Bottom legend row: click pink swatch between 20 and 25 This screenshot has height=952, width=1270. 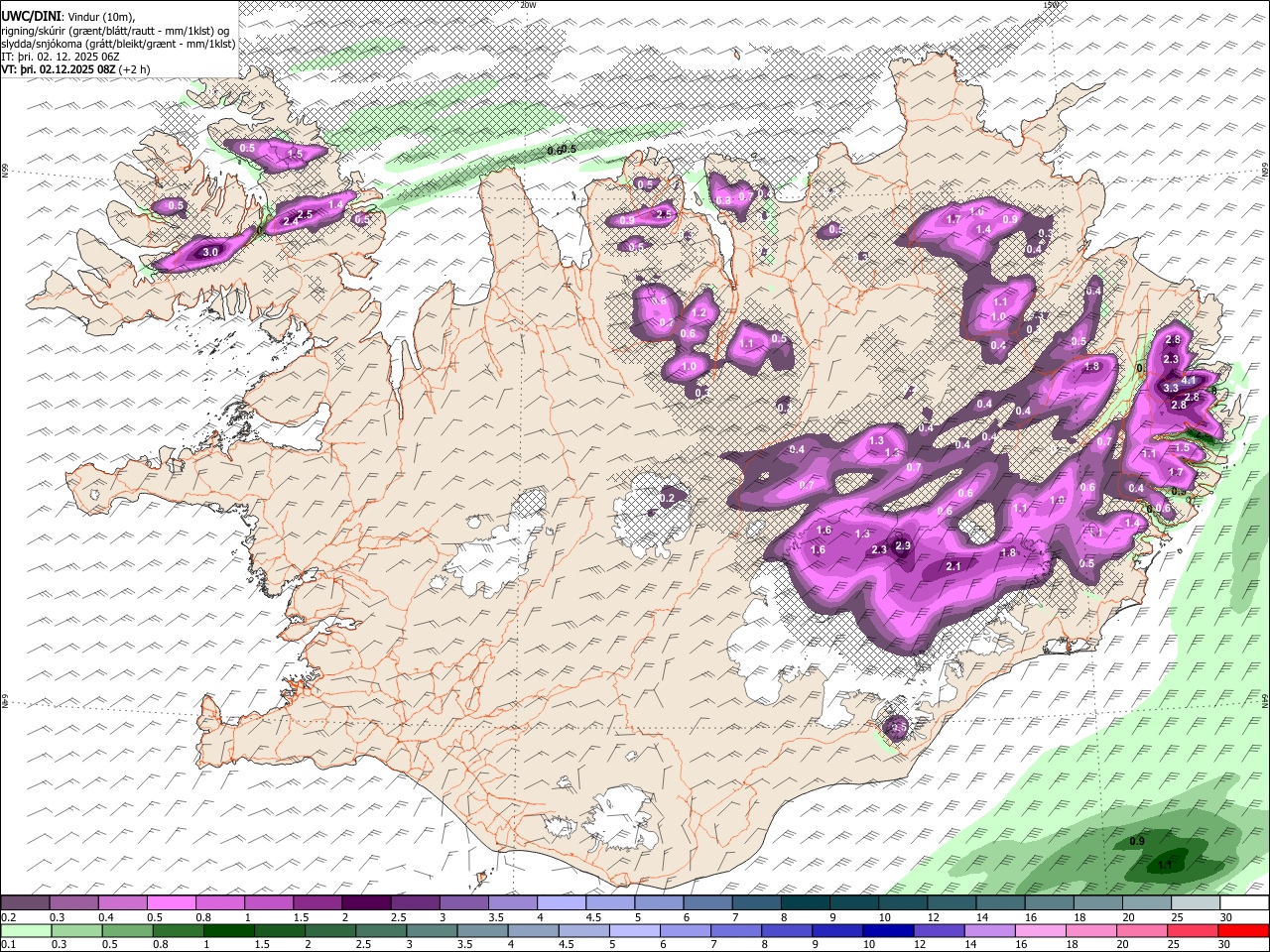[x=1143, y=930]
